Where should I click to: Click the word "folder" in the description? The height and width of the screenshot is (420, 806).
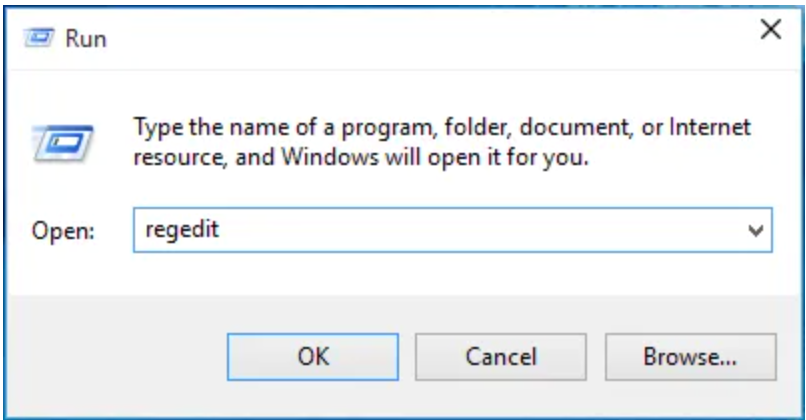click(478, 127)
